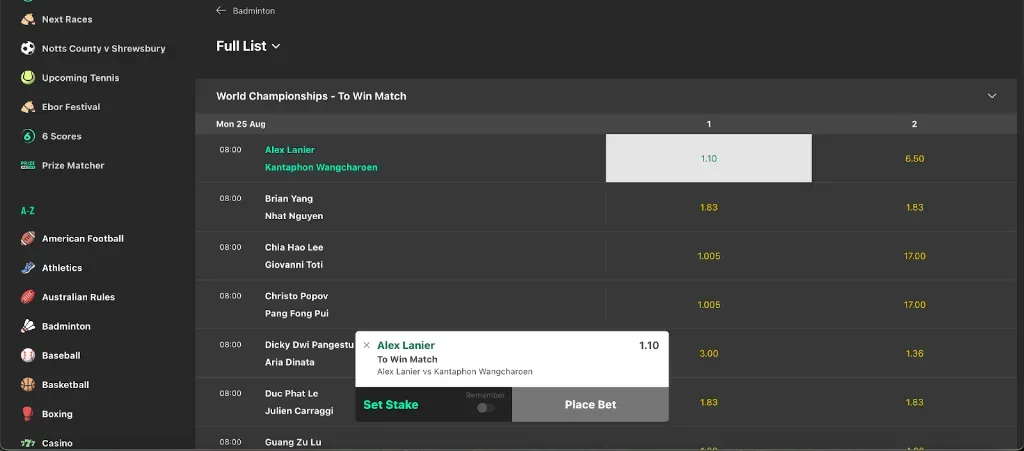The image size is (1024, 451).
Task: Toggle the Remember stake switch
Action: tap(485, 407)
